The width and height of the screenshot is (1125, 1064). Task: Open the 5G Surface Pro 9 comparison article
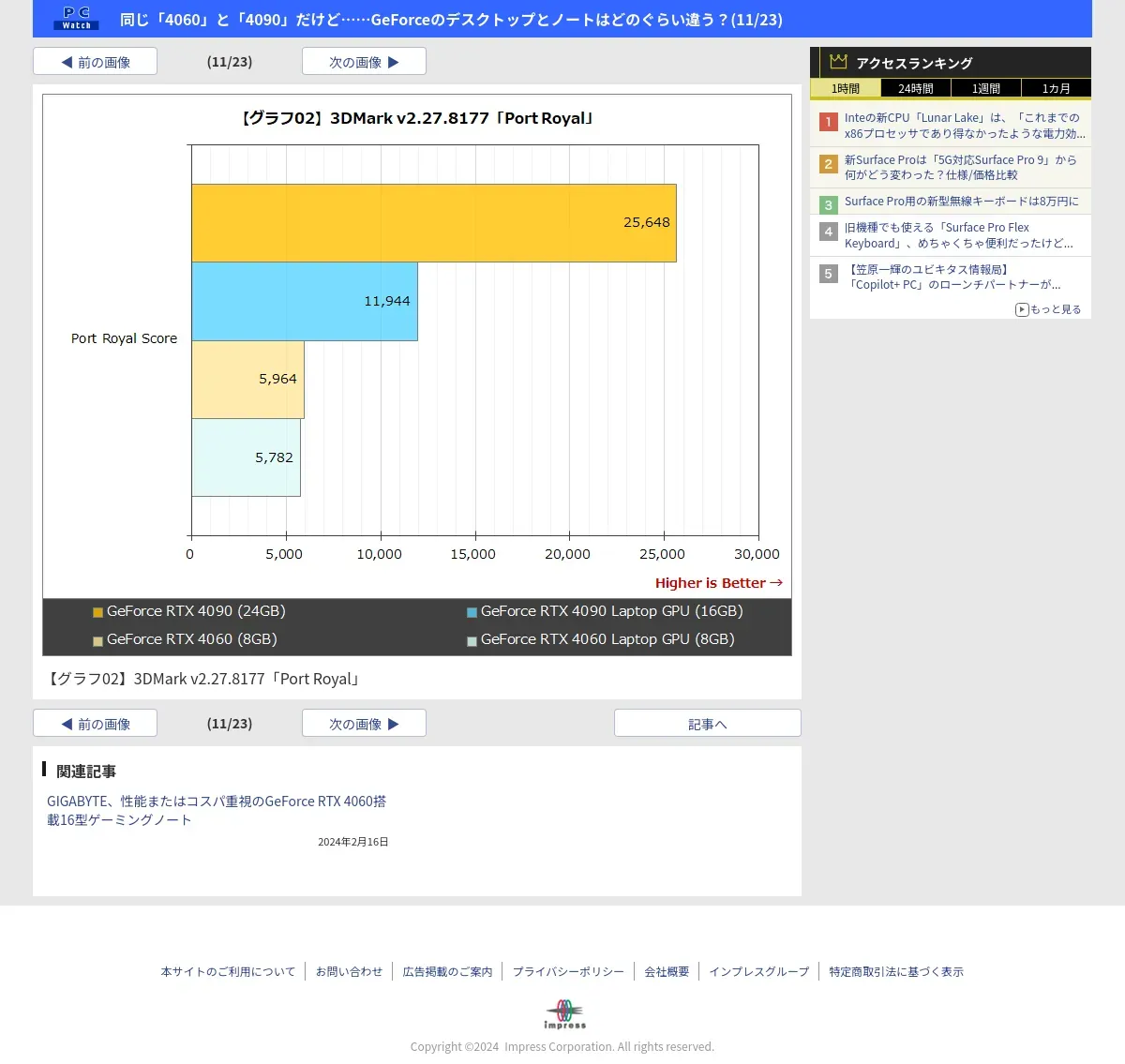click(x=961, y=167)
